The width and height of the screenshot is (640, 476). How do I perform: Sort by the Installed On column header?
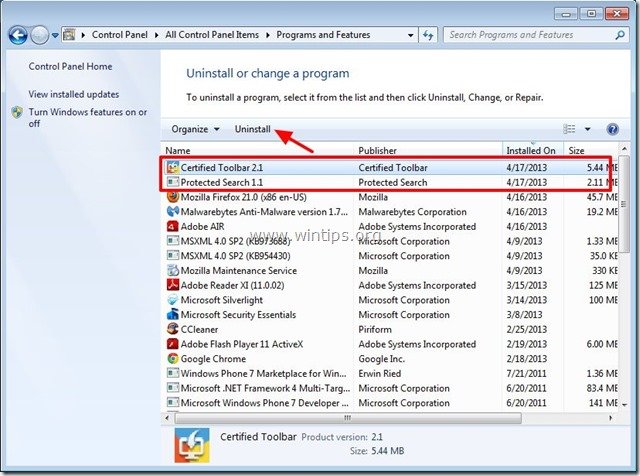[x=531, y=151]
